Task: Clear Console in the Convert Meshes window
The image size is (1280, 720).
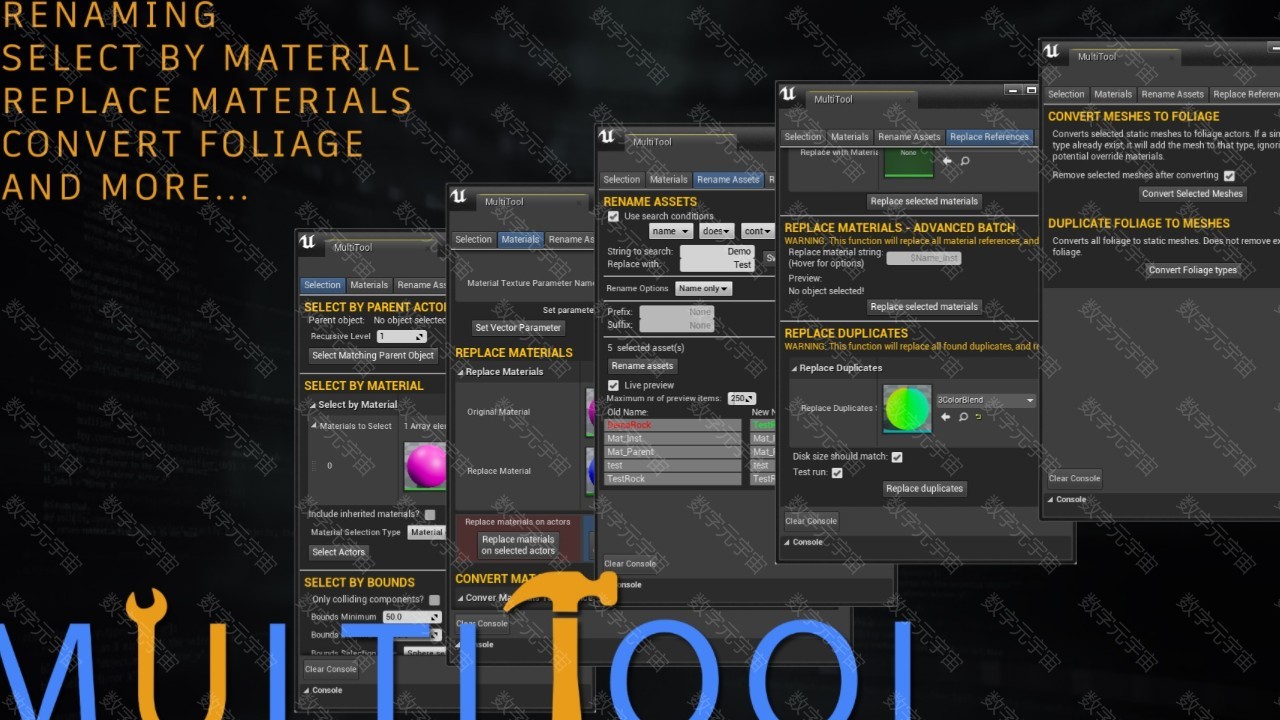Action: tap(1074, 478)
